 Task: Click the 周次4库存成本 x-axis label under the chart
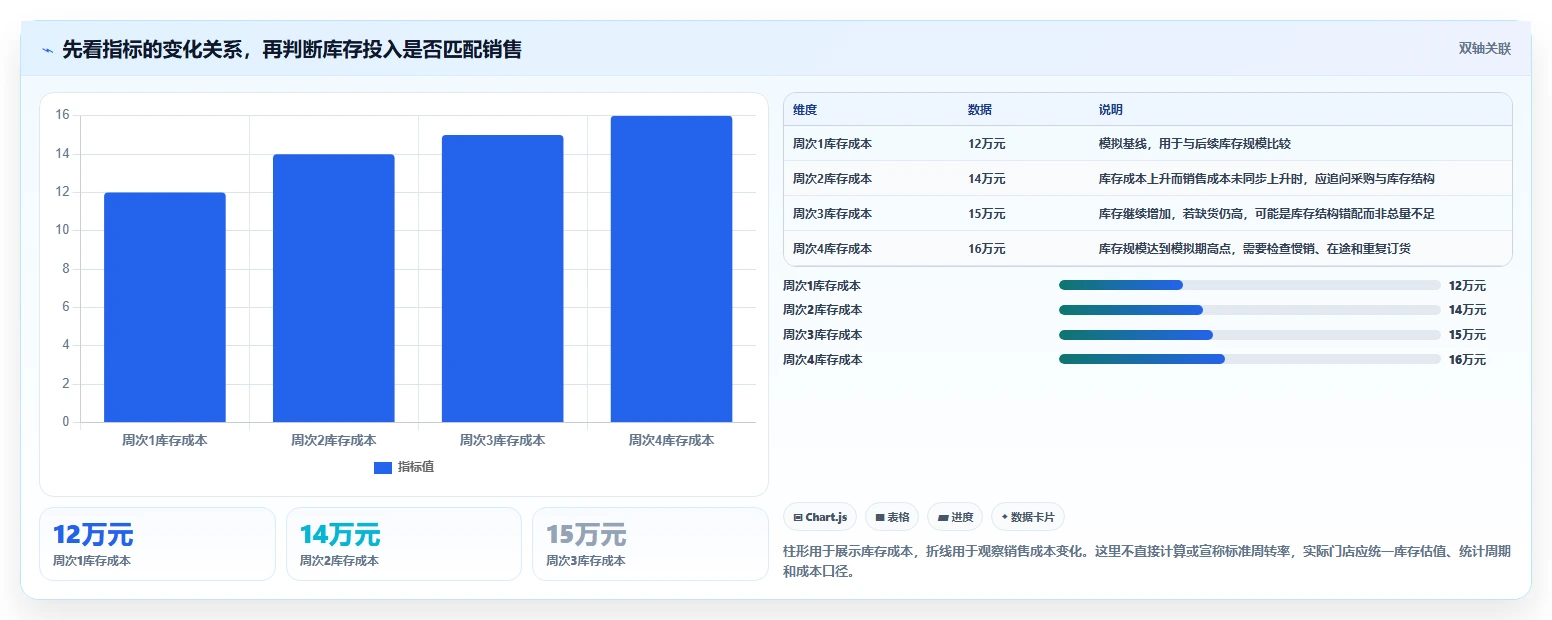672,440
